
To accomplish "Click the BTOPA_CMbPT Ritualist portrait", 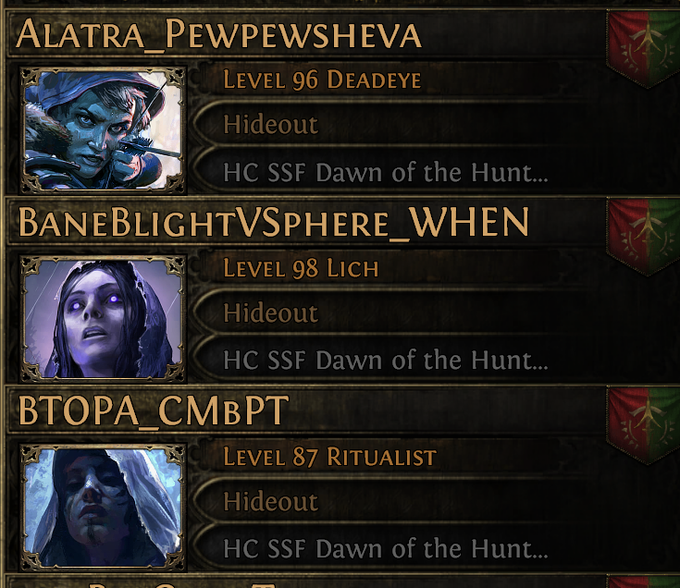I will (x=103, y=506).
